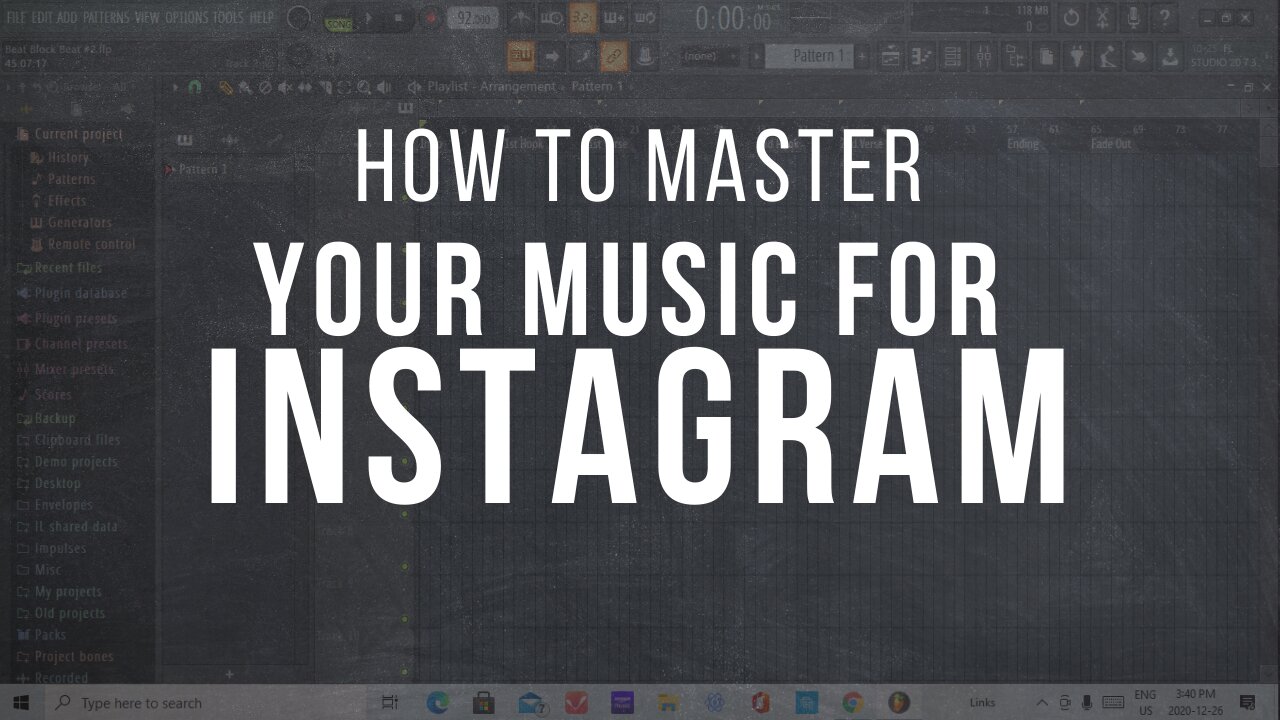
Task: Toggle the 3.2.1 countdown before recording
Action: pyautogui.click(x=583, y=18)
